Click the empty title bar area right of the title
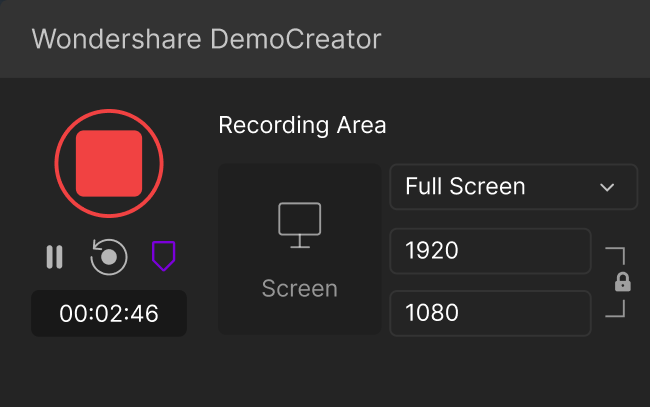The image size is (650, 407). 520,39
